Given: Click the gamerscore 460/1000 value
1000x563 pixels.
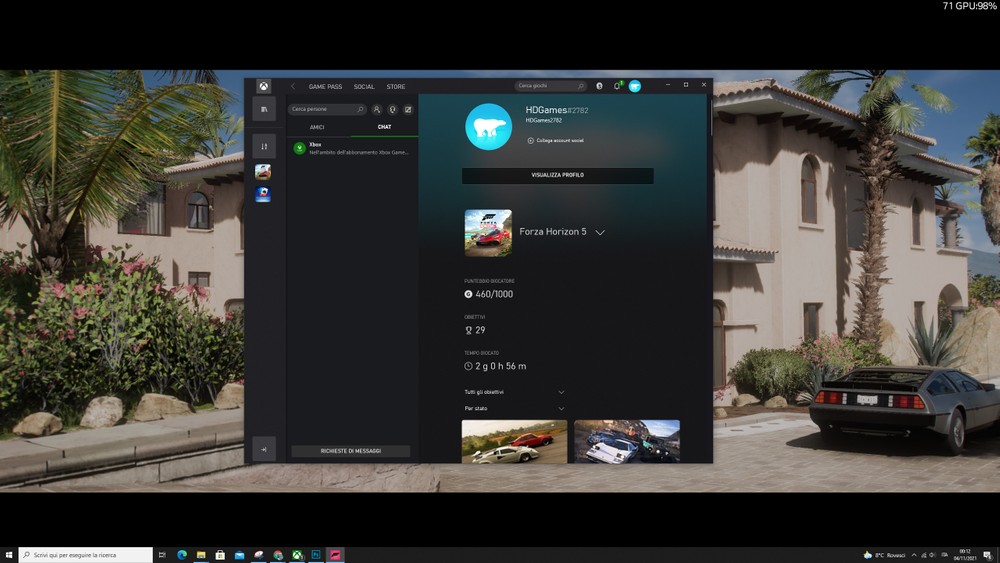Looking at the screenshot, I should coord(494,294).
